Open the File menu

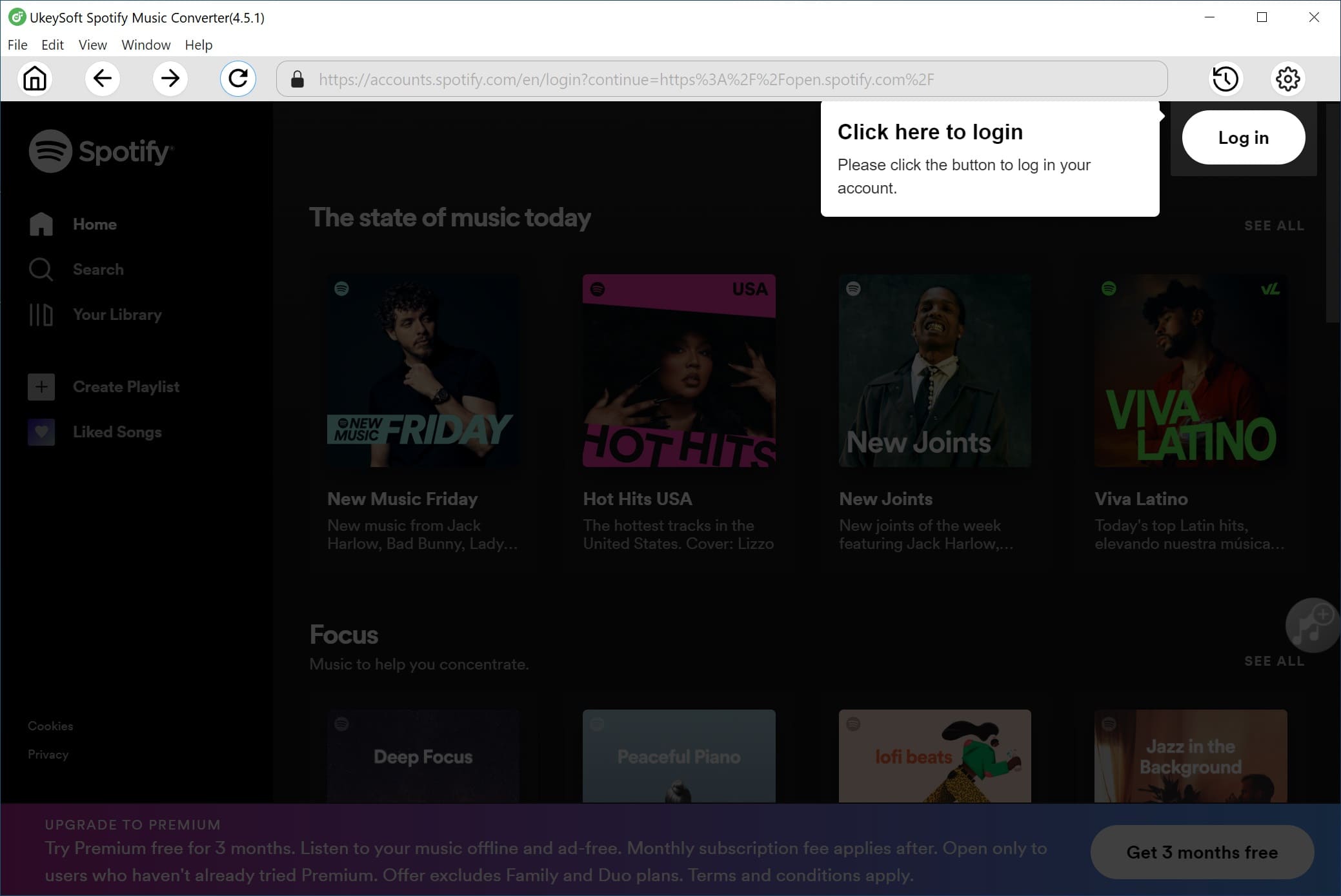pos(18,44)
